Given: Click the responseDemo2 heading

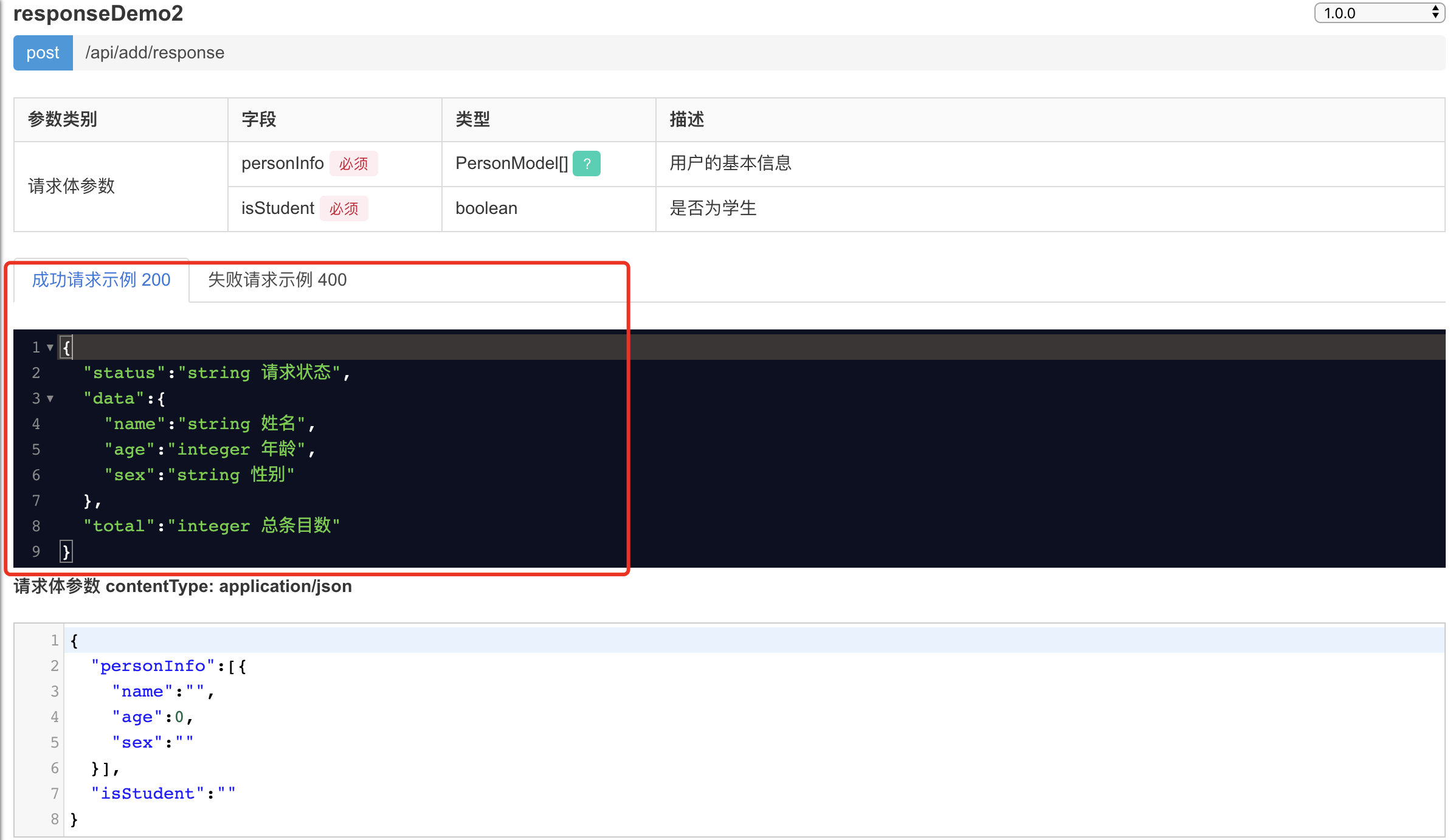Looking at the screenshot, I should coord(98,13).
